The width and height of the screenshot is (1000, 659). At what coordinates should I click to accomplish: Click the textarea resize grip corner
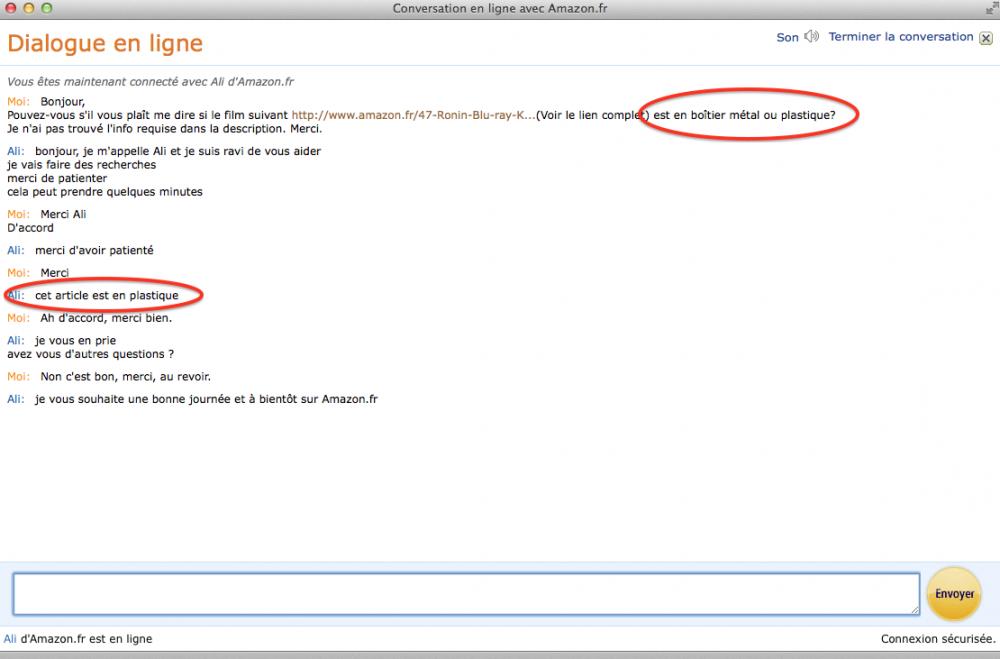pos(915,610)
